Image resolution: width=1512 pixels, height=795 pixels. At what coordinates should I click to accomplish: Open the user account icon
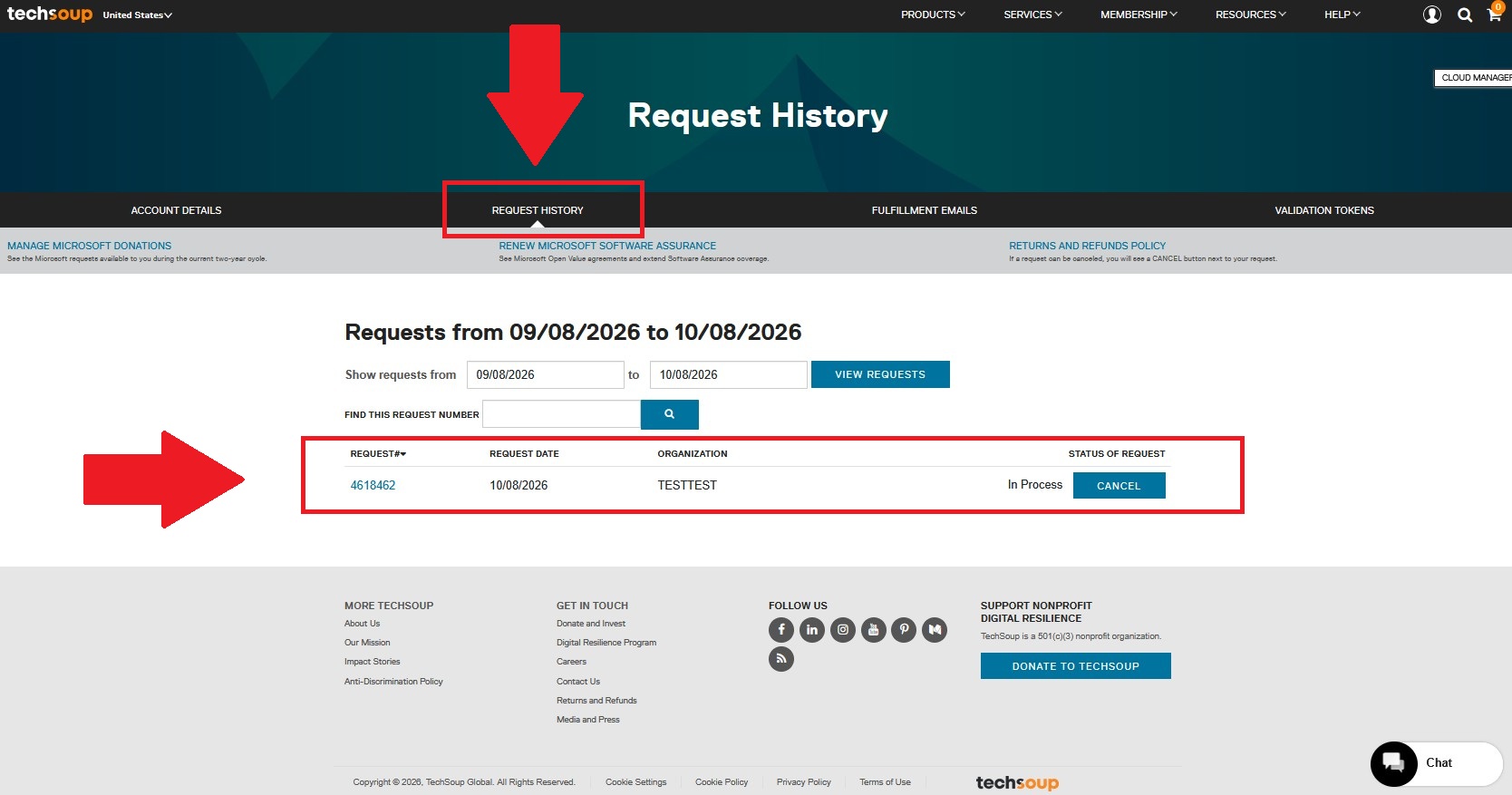click(1432, 15)
